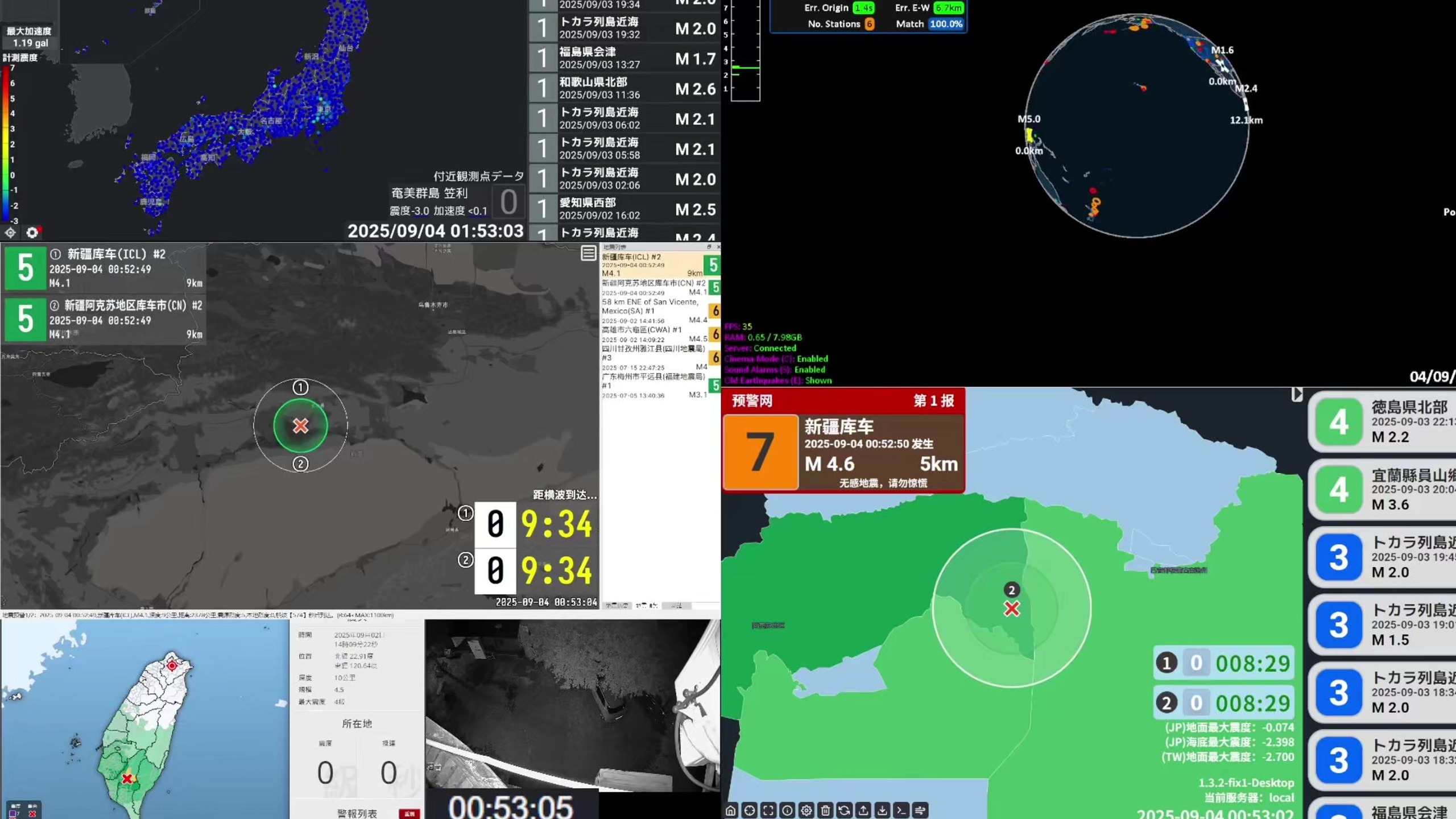Select the 58 km ENE of San Vicente row
Image resolution: width=1456 pixels, height=819 pixels.
point(660,311)
